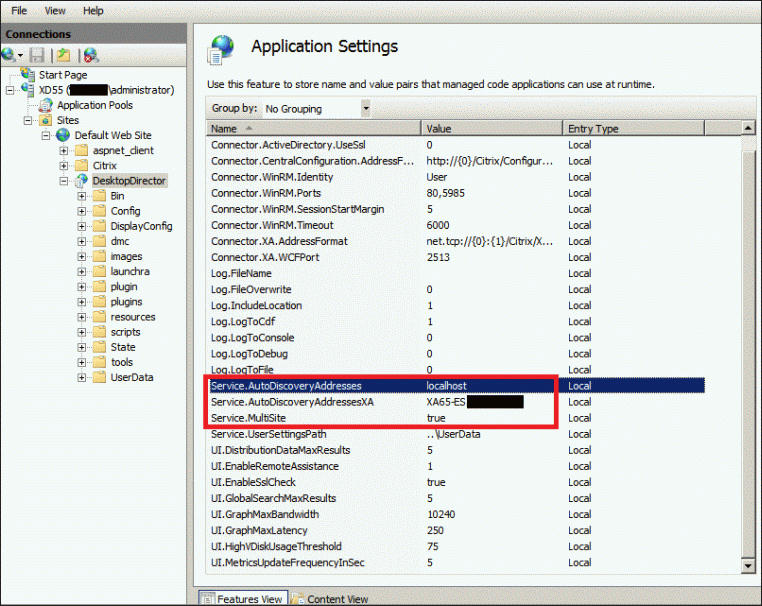Viewport: 762px width, 606px height.
Task: Collapse the XD55 server node
Action: point(10,90)
